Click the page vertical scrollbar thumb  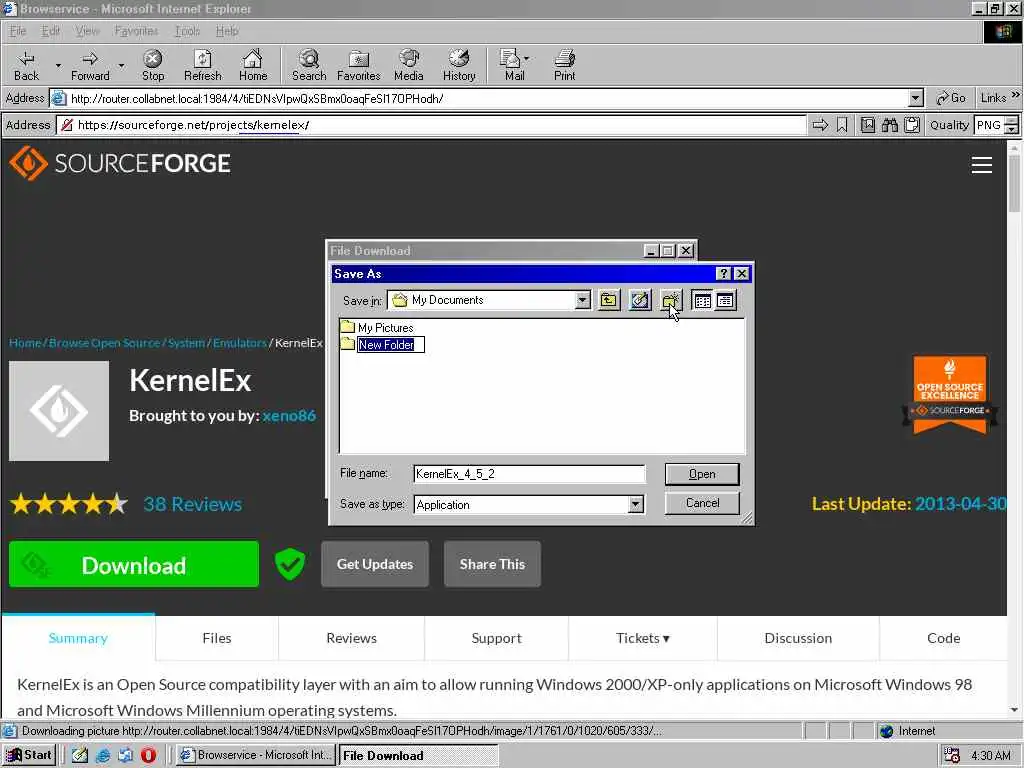click(1014, 183)
